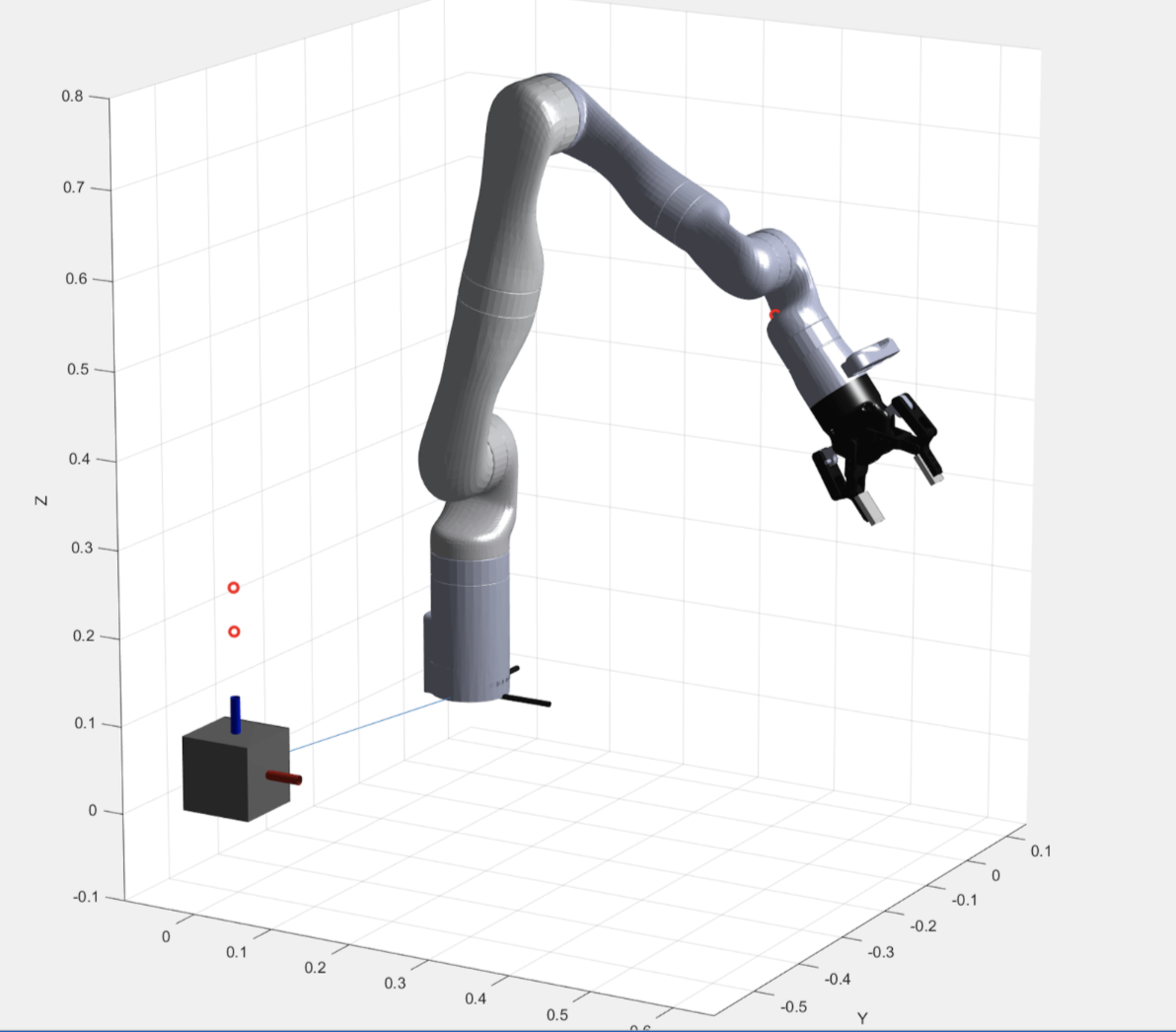1176x1032 pixels.
Task: Click the -0.5 tick label on Y axis
Action: (792, 1006)
